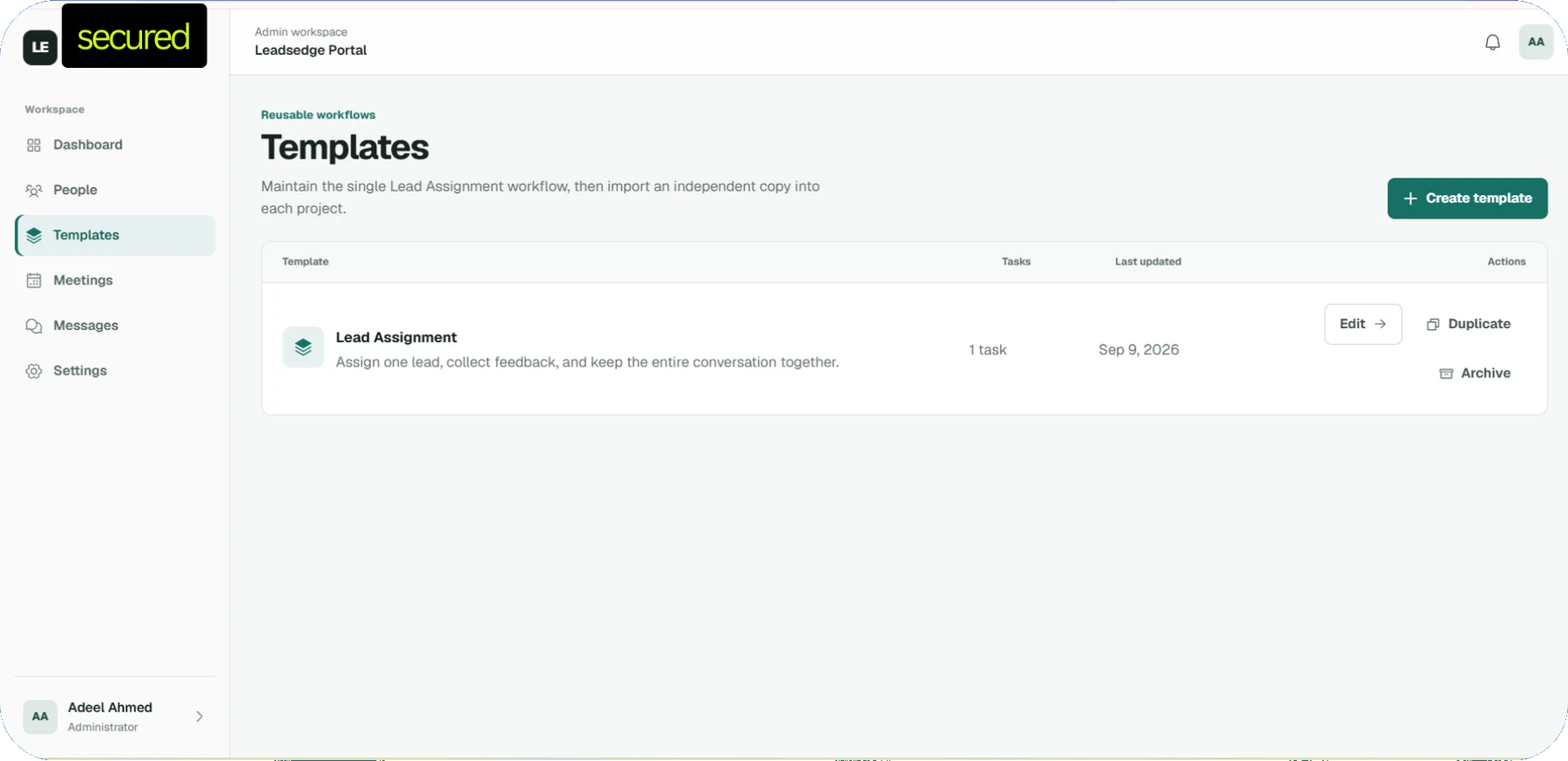Open notifications bell
Screen dimensions: 1568x761
pyautogui.click(x=1492, y=42)
